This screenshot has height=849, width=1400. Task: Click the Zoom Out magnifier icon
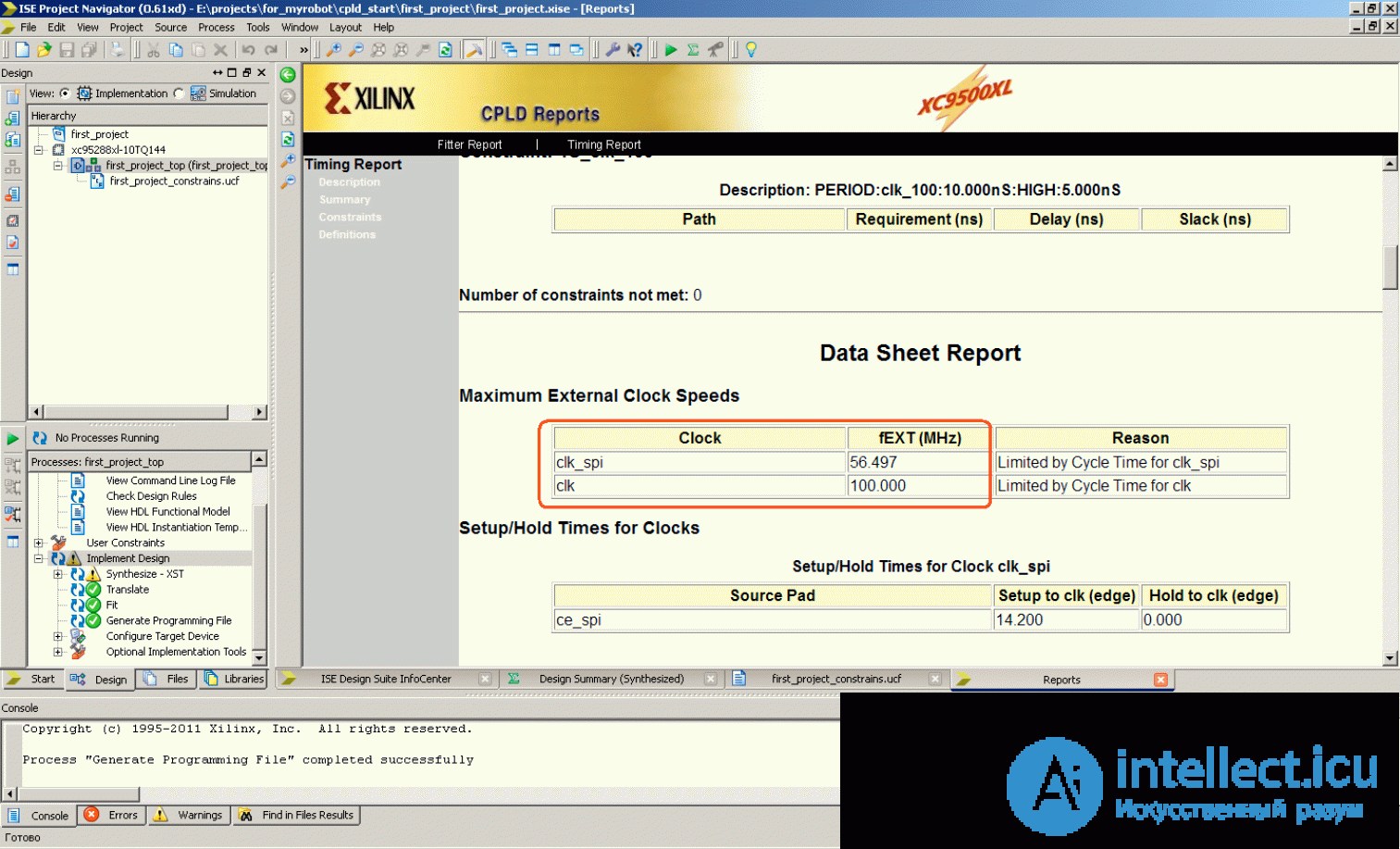(x=356, y=50)
